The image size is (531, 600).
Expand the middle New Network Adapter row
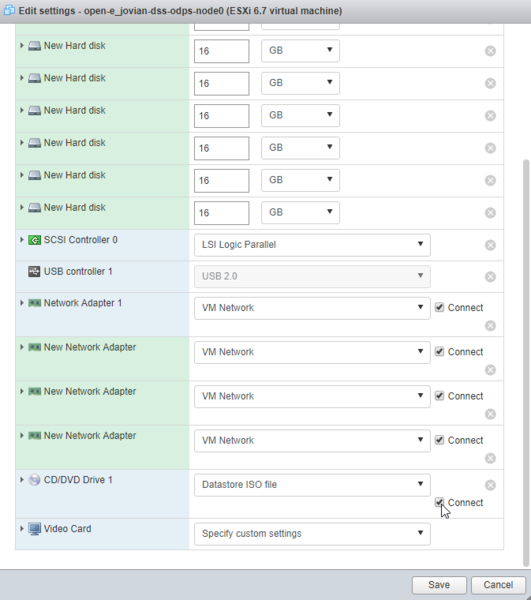pyautogui.click(x=22, y=391)
